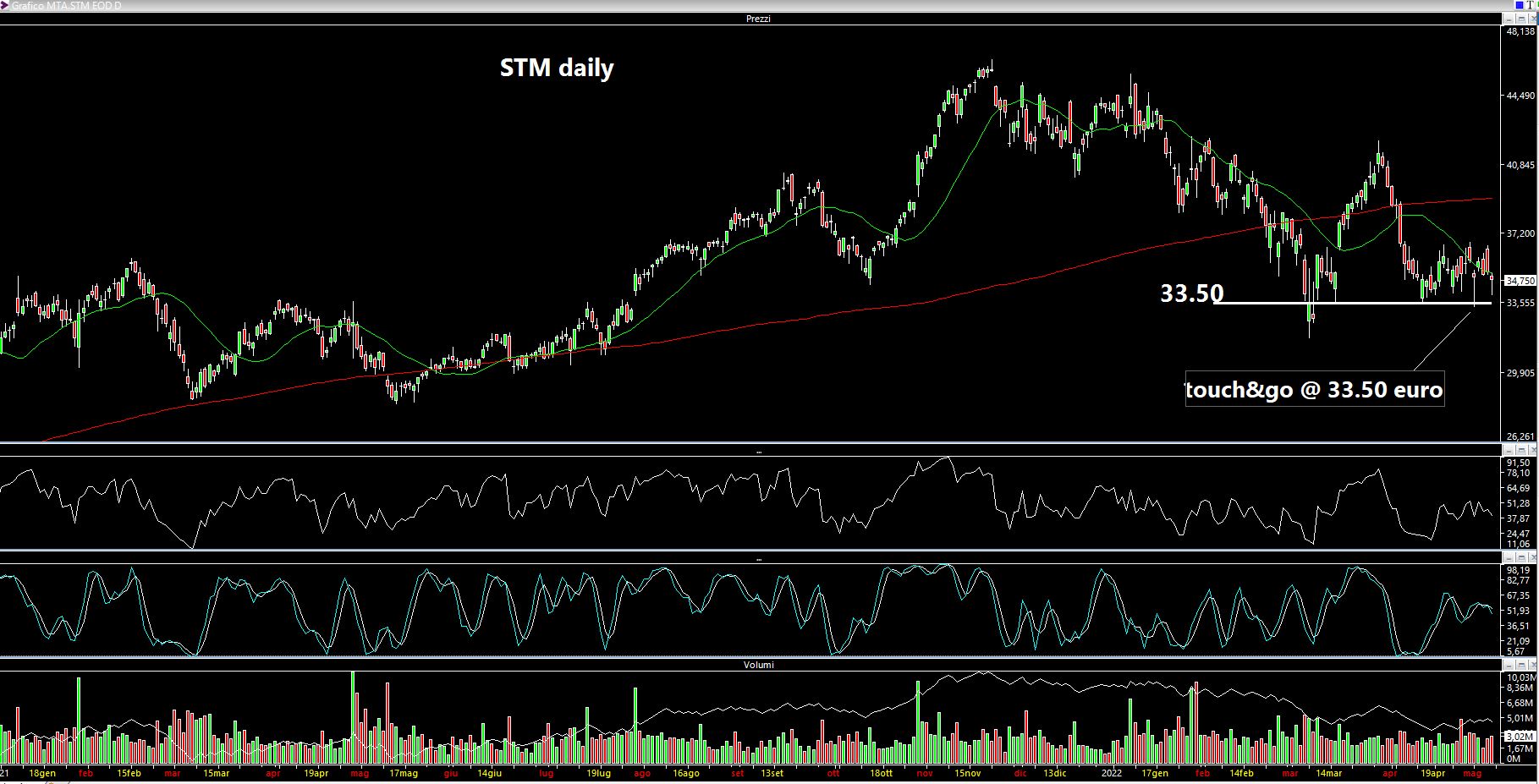
Task: Close the Volumi volume panel
Action: click(1531, 664)
